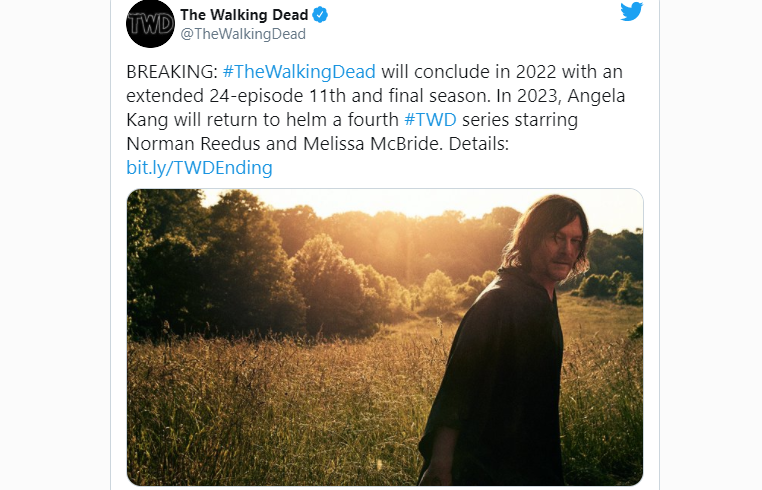This screenshot has height=490, width=762.
Task: Click the word BREAKING in the tweet
Action: pyautogui.click(x=172, y=71)
